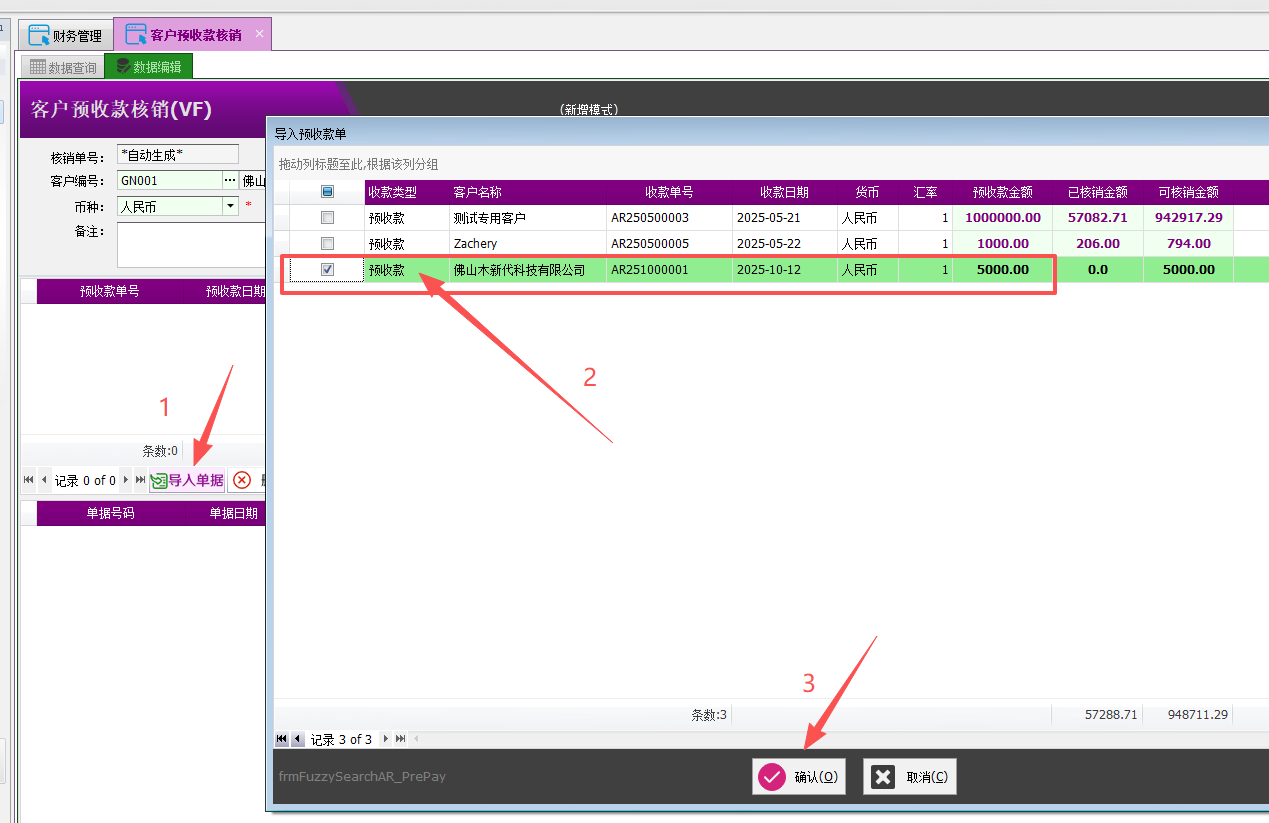Image resolution: width=1269 pixels, height=823 pixels.
Task: Click next record arrow in main form navigator
Action: pos(126,480)
